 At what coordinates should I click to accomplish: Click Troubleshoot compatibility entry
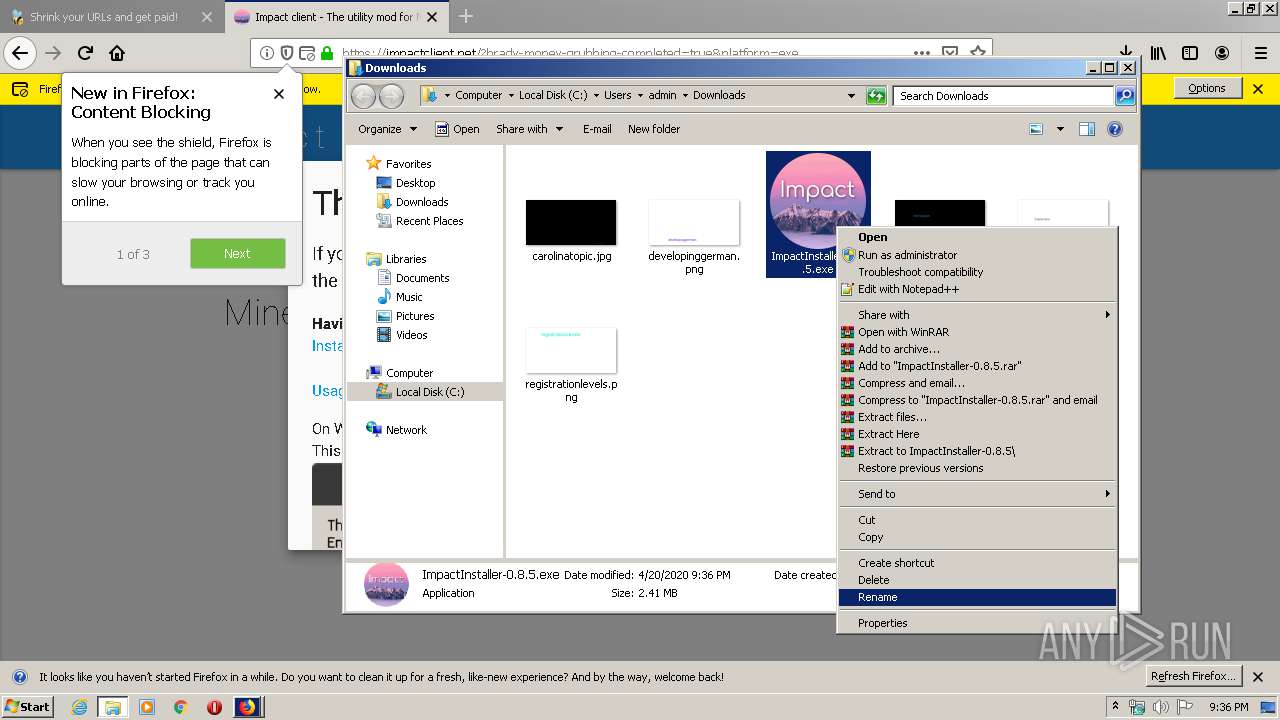point(977,272)
